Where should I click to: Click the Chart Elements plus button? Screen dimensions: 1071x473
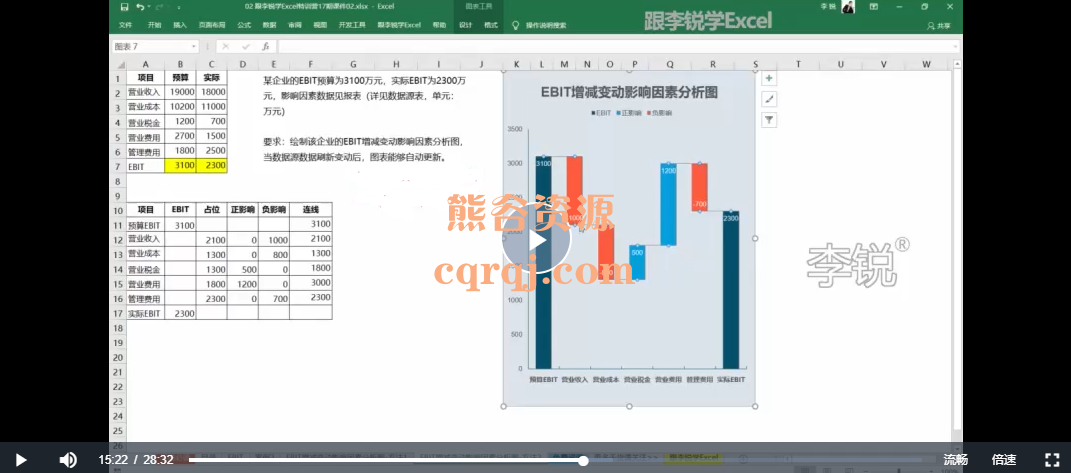pos(769,79)
